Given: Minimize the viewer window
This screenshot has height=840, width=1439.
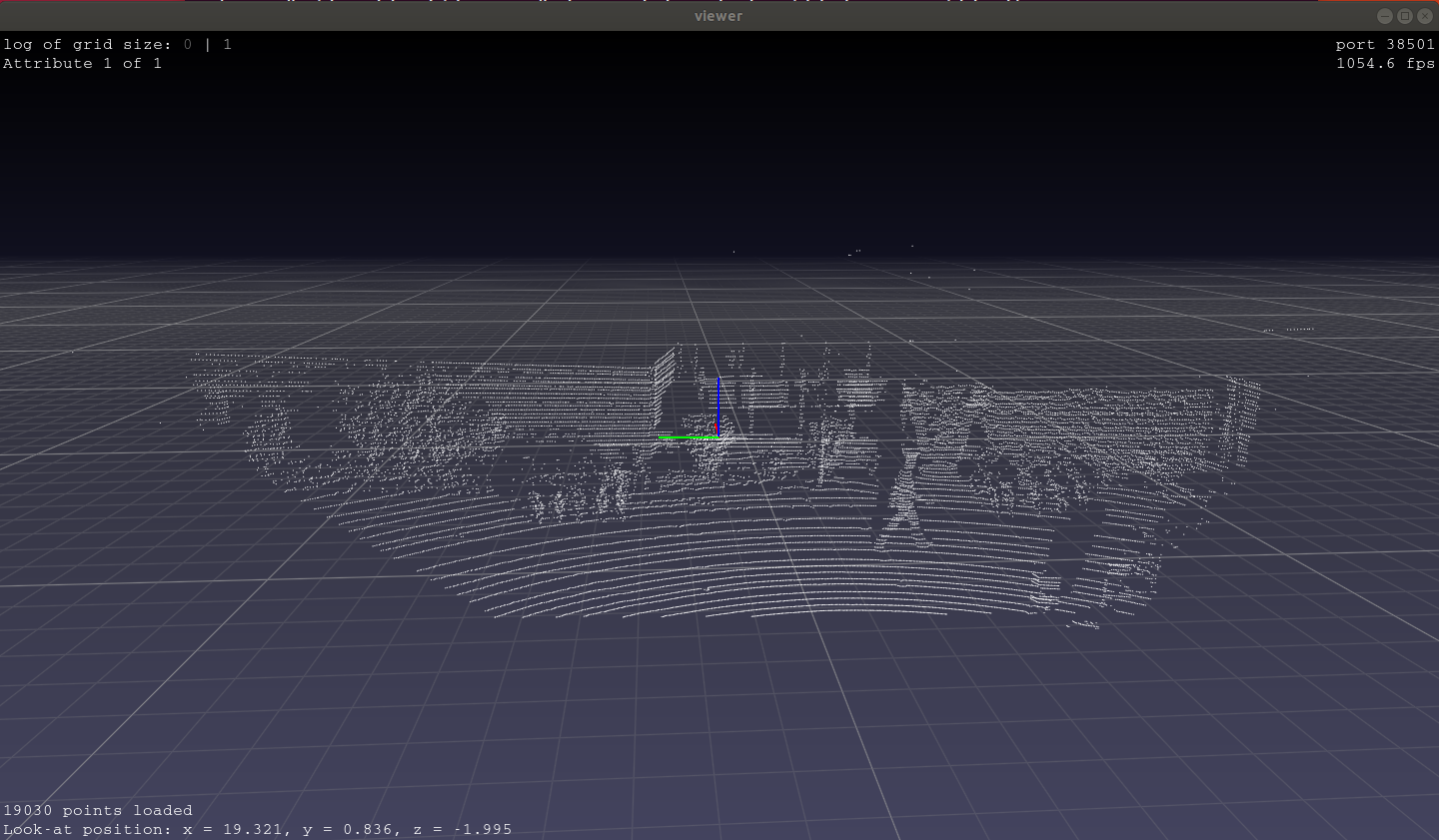Looking at the screenshot, I should [1384, 15].
